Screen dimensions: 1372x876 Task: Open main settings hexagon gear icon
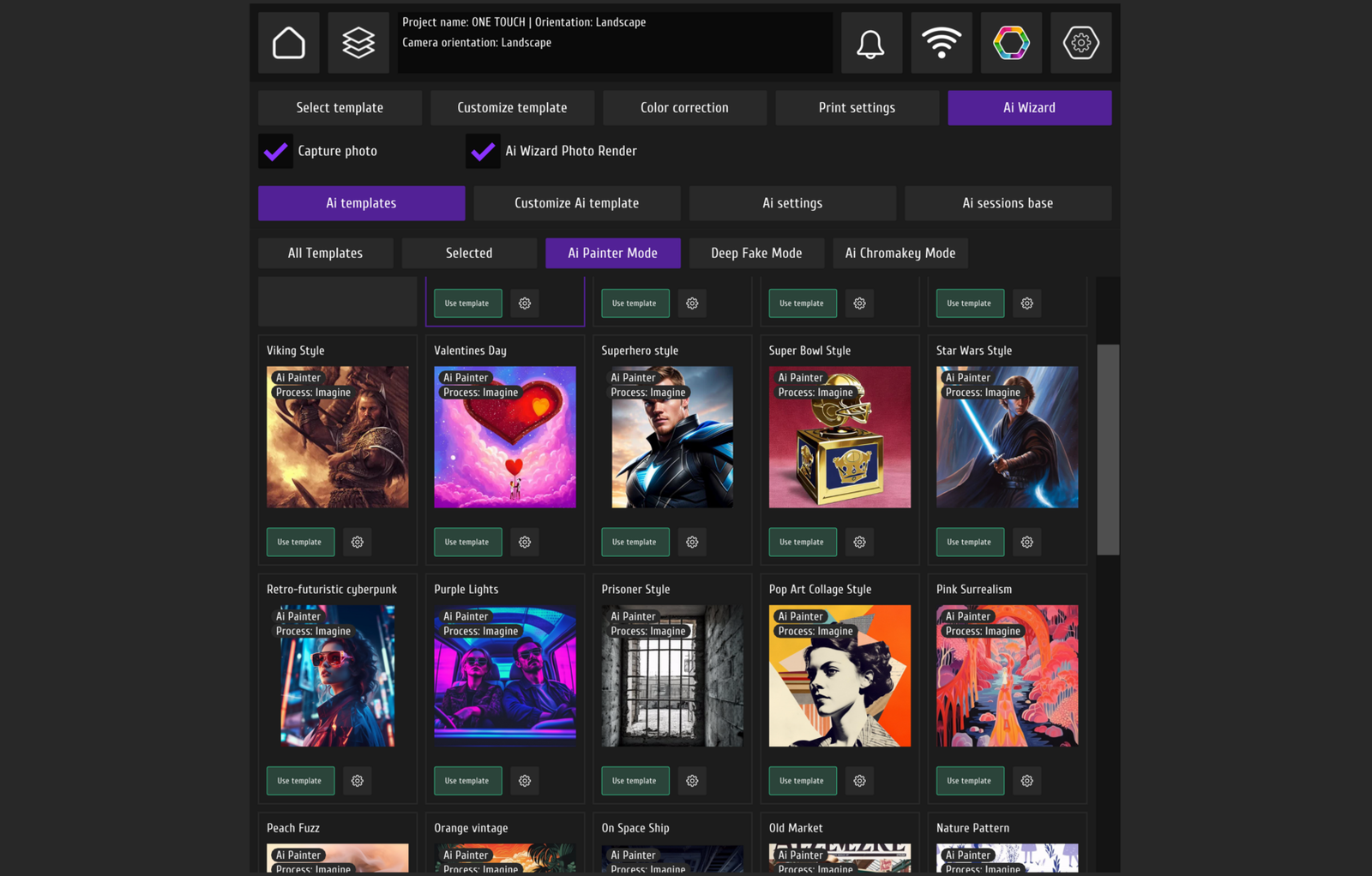pyautogui.click(x=1080, y=43)
